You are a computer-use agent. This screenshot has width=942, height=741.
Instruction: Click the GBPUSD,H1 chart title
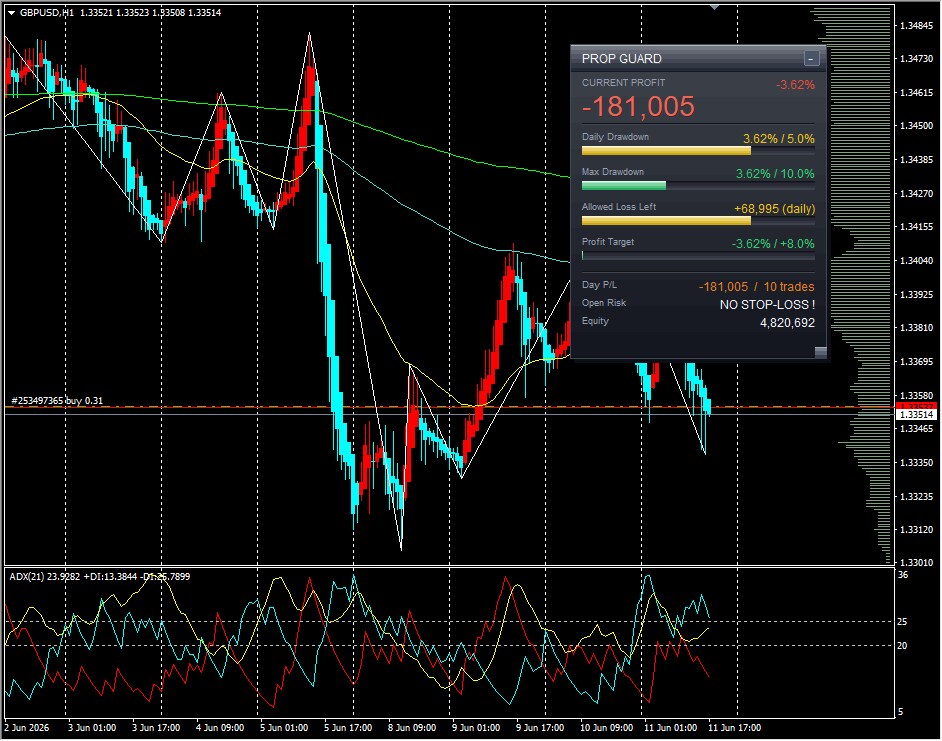coord(46,12)
